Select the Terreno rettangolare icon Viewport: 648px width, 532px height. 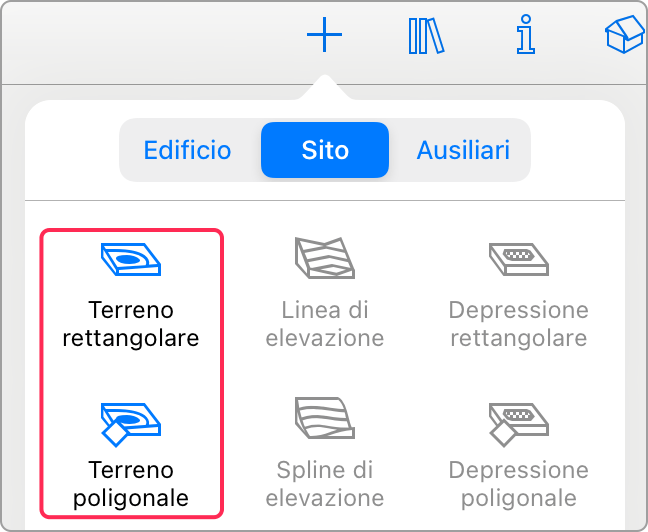click(131, 259)
